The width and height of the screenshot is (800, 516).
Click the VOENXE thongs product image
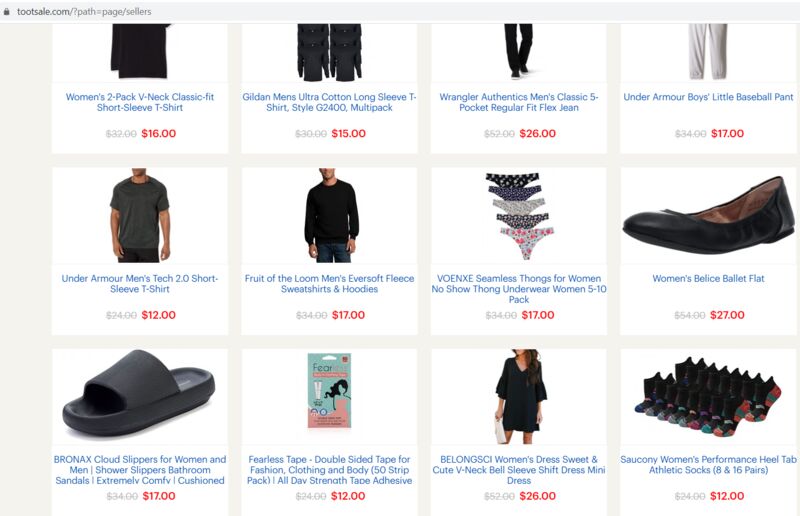(x=518, y=215)
